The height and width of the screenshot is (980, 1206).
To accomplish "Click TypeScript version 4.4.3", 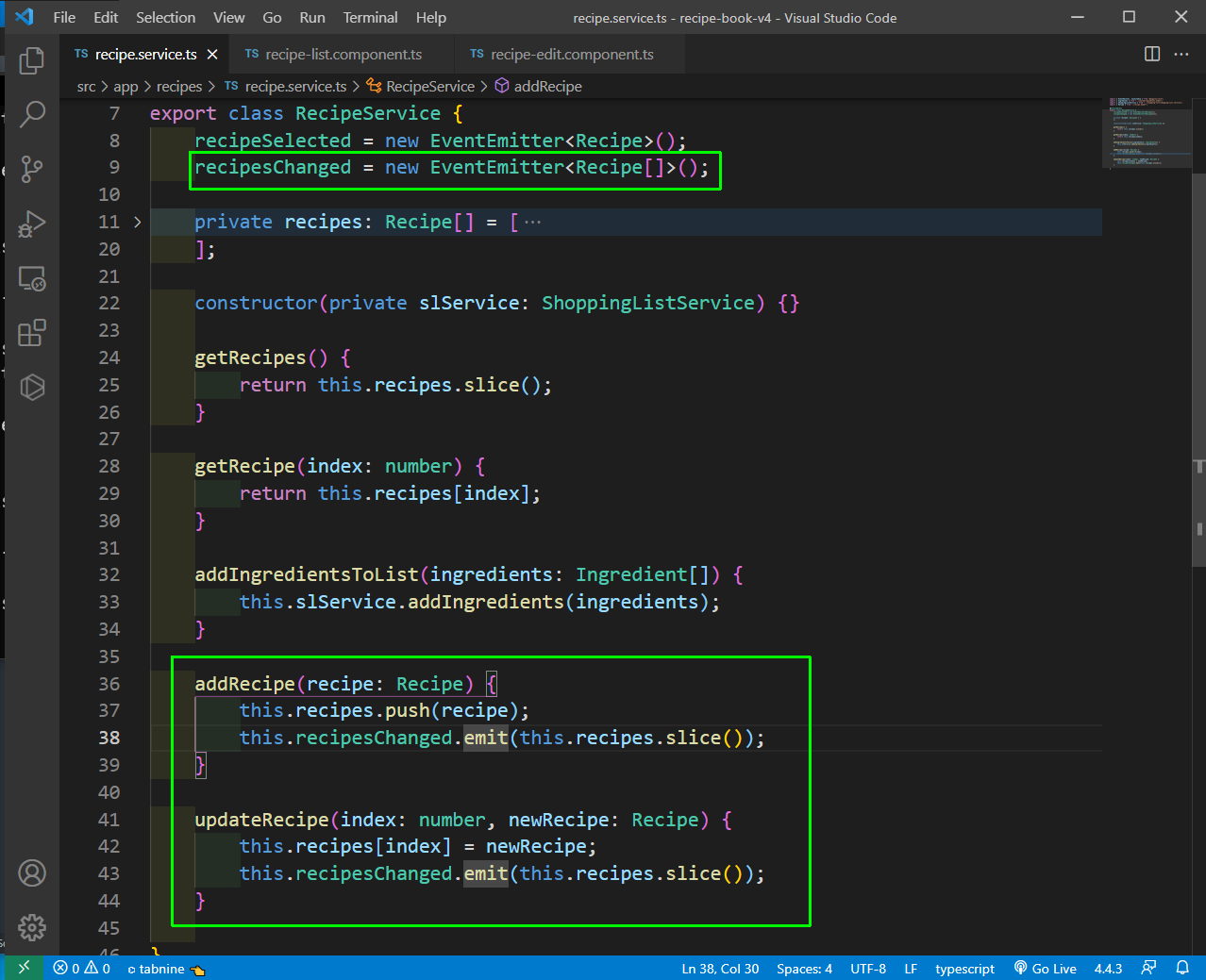I will coord(1108,968).
